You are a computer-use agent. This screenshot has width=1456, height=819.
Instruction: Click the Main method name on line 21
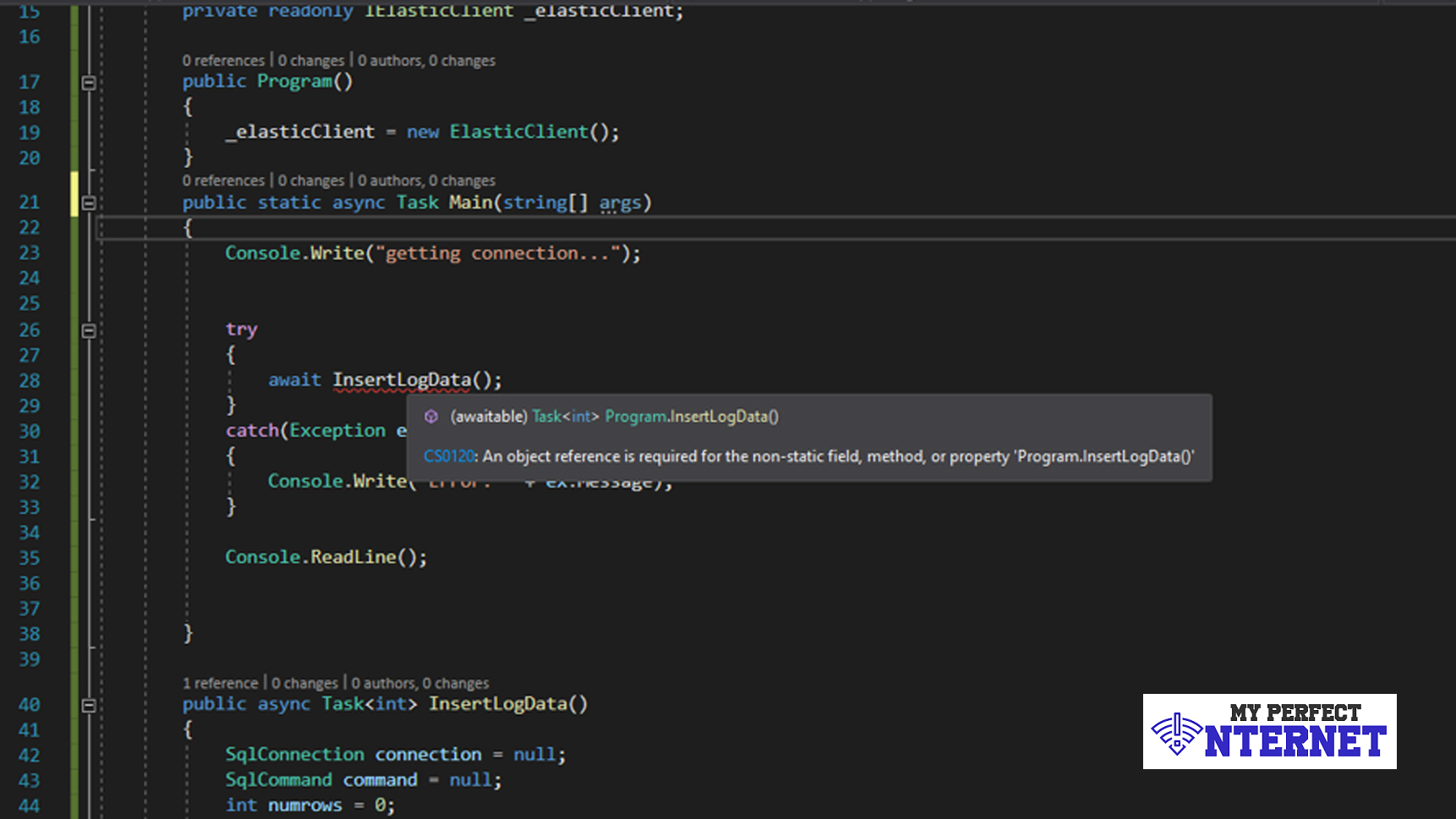click(471, 203)
